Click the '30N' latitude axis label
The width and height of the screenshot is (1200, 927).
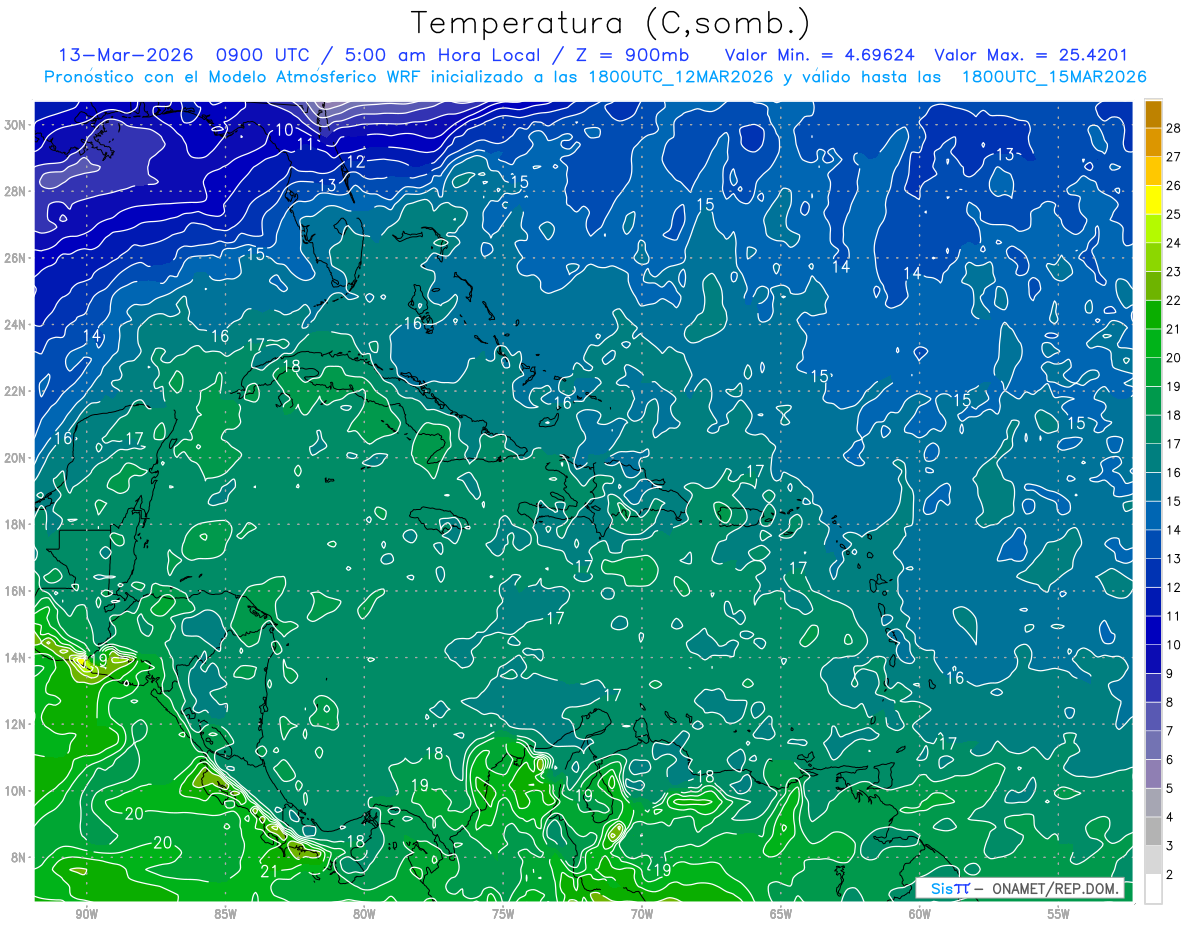click(17, 124)
